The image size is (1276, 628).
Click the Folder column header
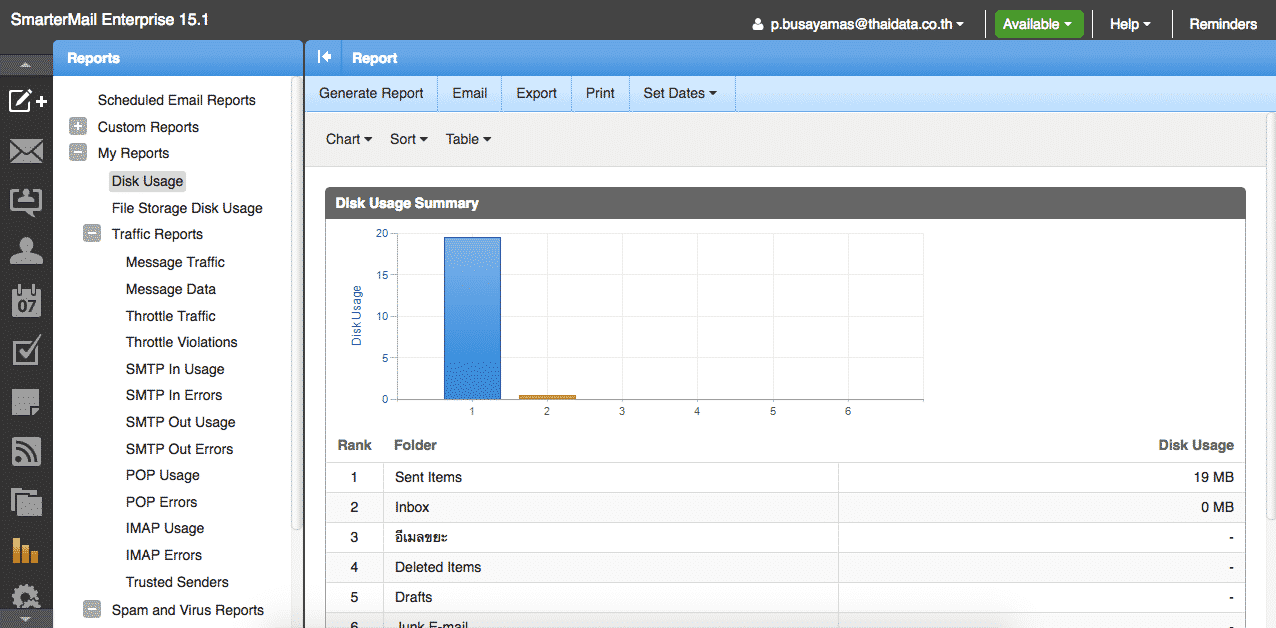pyautogui.click(x=415, y=445)
